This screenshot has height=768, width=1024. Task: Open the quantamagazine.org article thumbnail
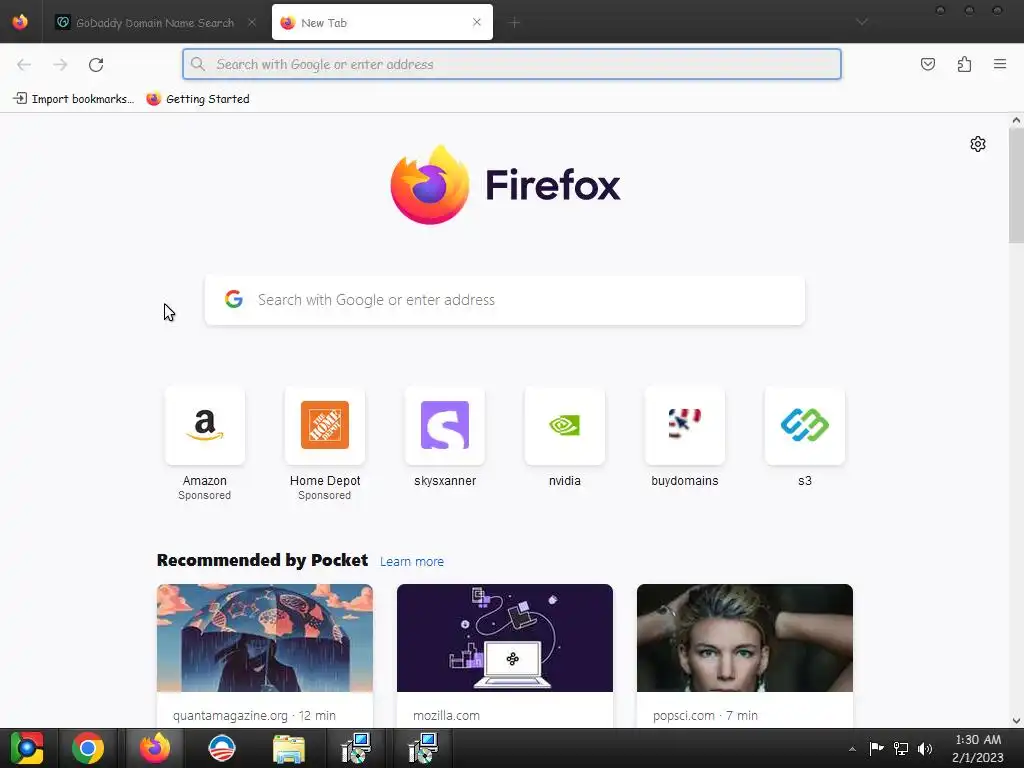(264, 638)
